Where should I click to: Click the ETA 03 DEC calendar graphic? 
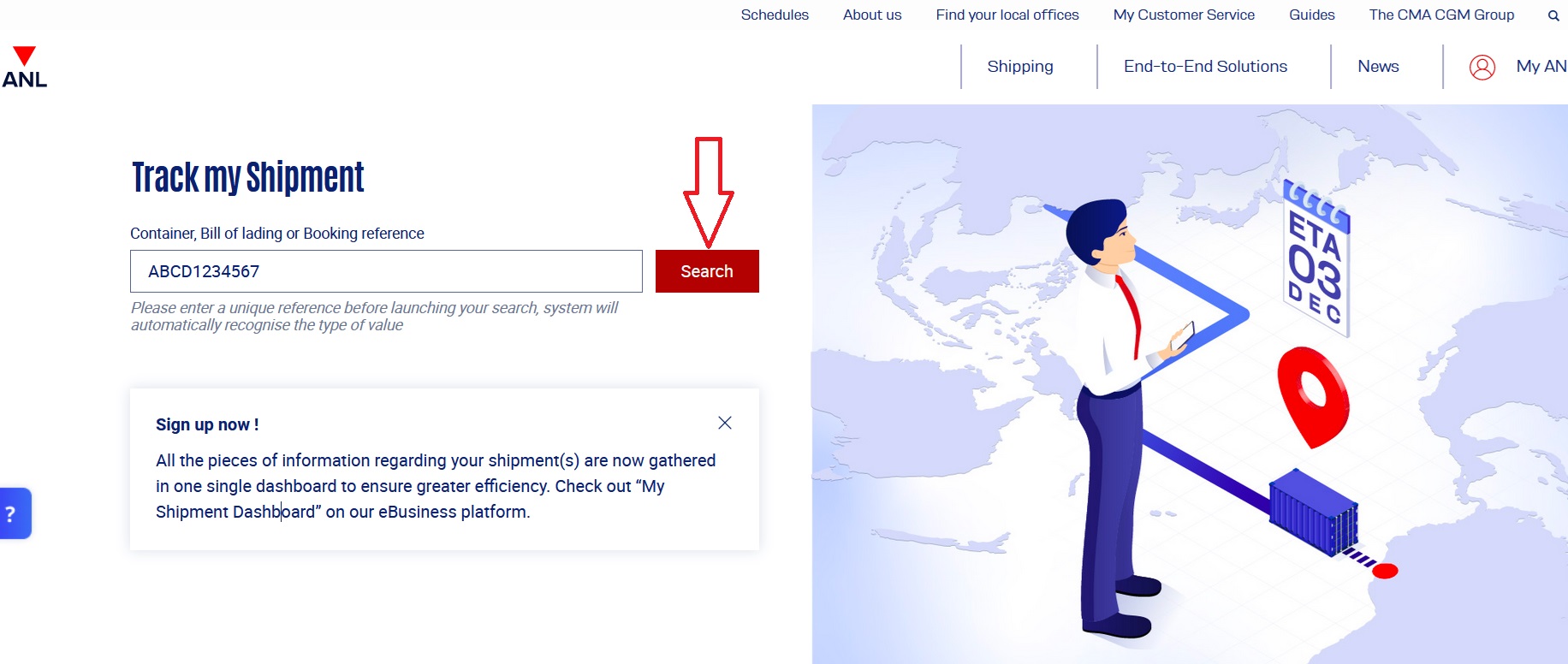pos(1316,258)
